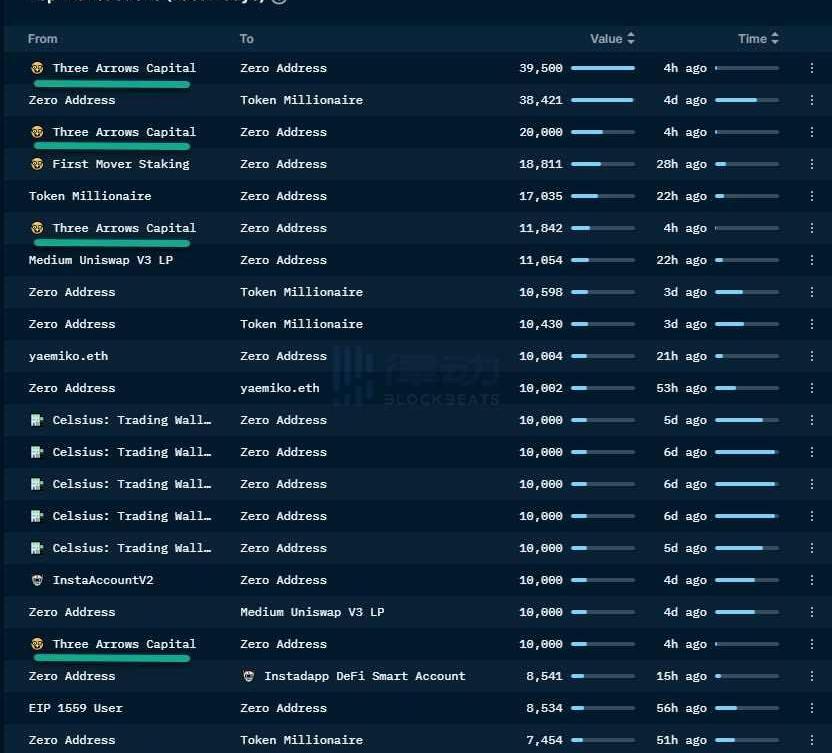Open three-dot menu for the 38,421 transaction
Image resolution: width=832 pixels, height=753 pixels.
812,100
